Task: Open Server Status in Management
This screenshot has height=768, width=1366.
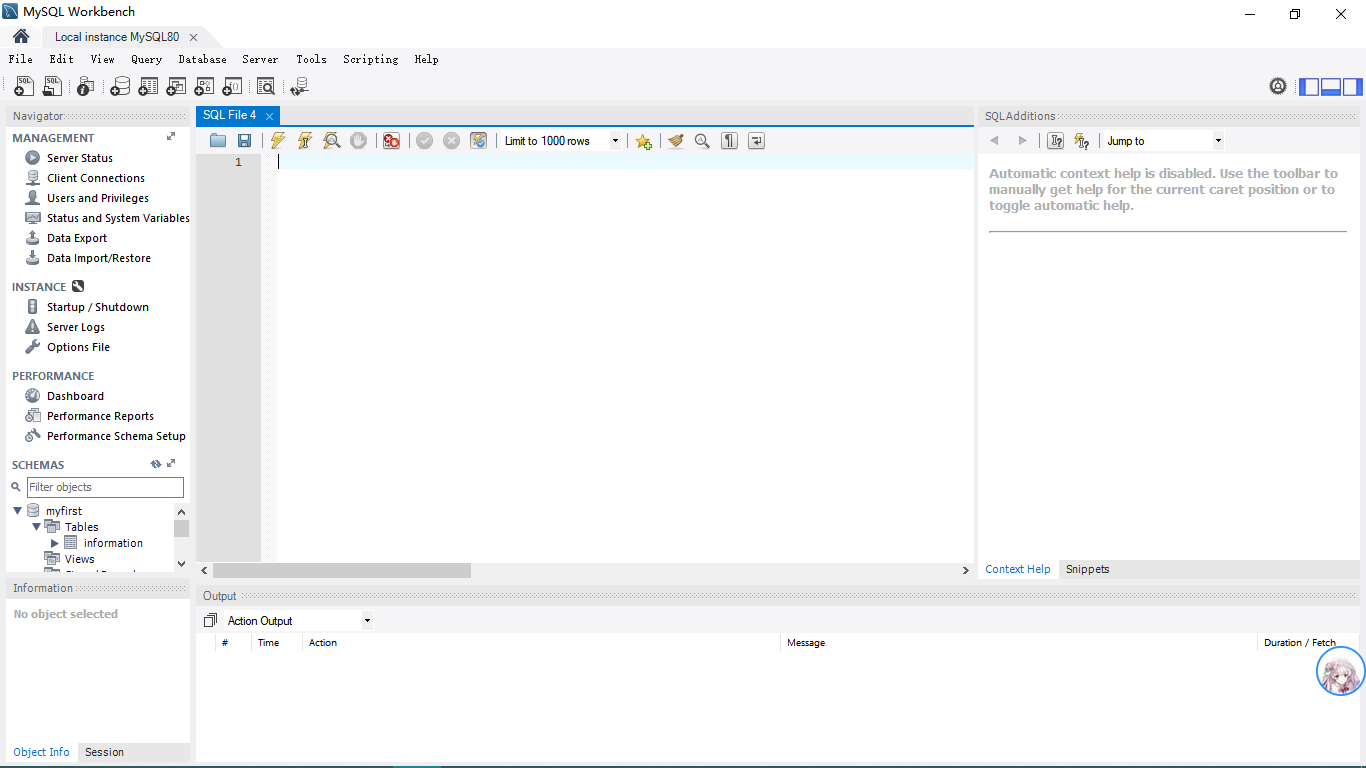Action: point(79,158)
